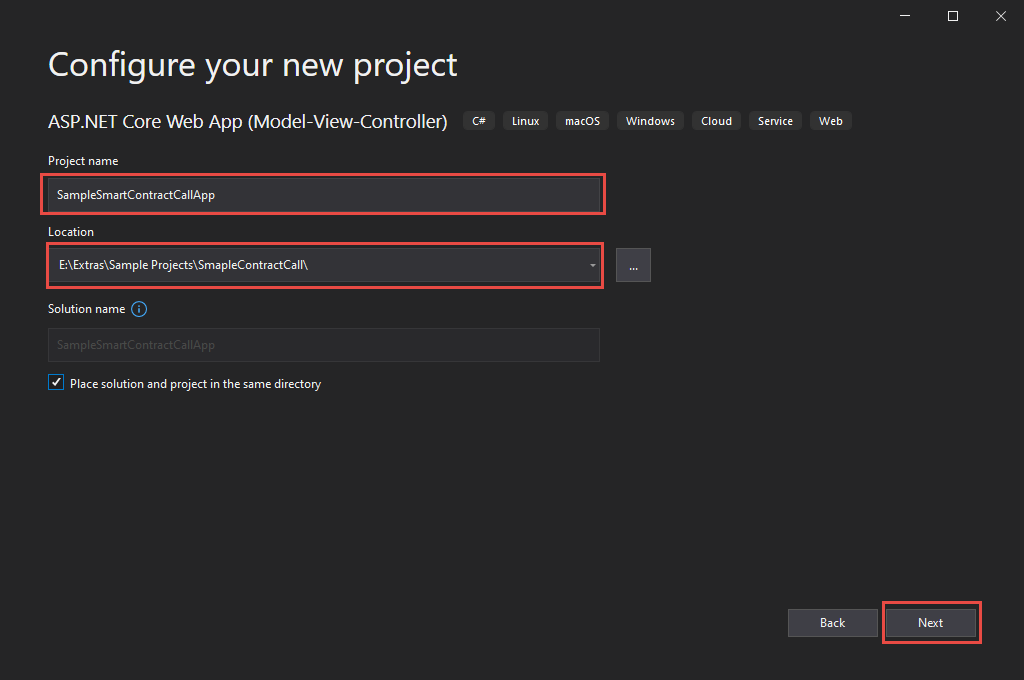The width and height of the screenshot is (1024, 680).
Task: Select the Windows platform tag
Action: pos(650,120)
